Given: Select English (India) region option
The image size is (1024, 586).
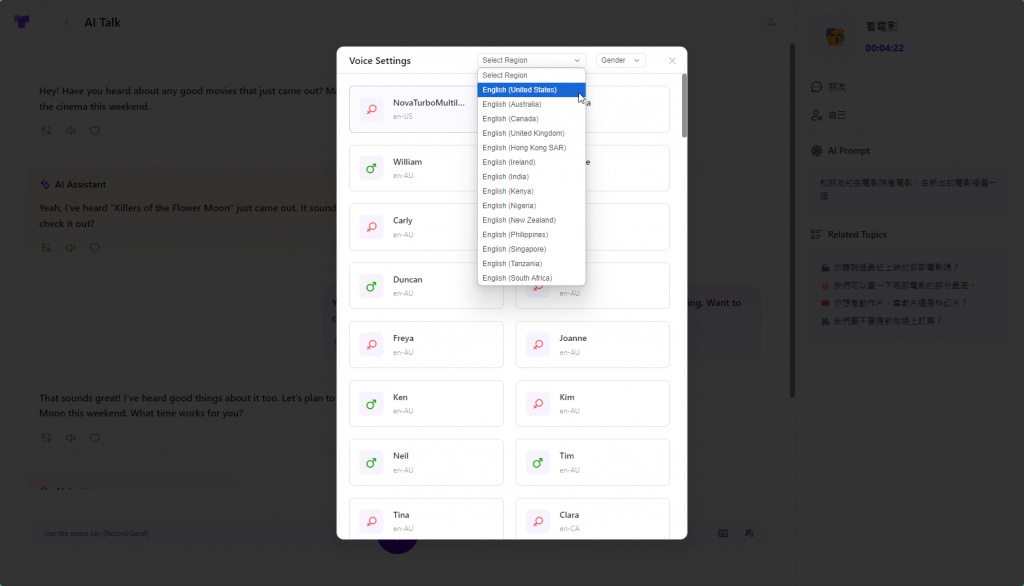Looking at the screenshot, I should pyautogui.click(x=531, y=176).
